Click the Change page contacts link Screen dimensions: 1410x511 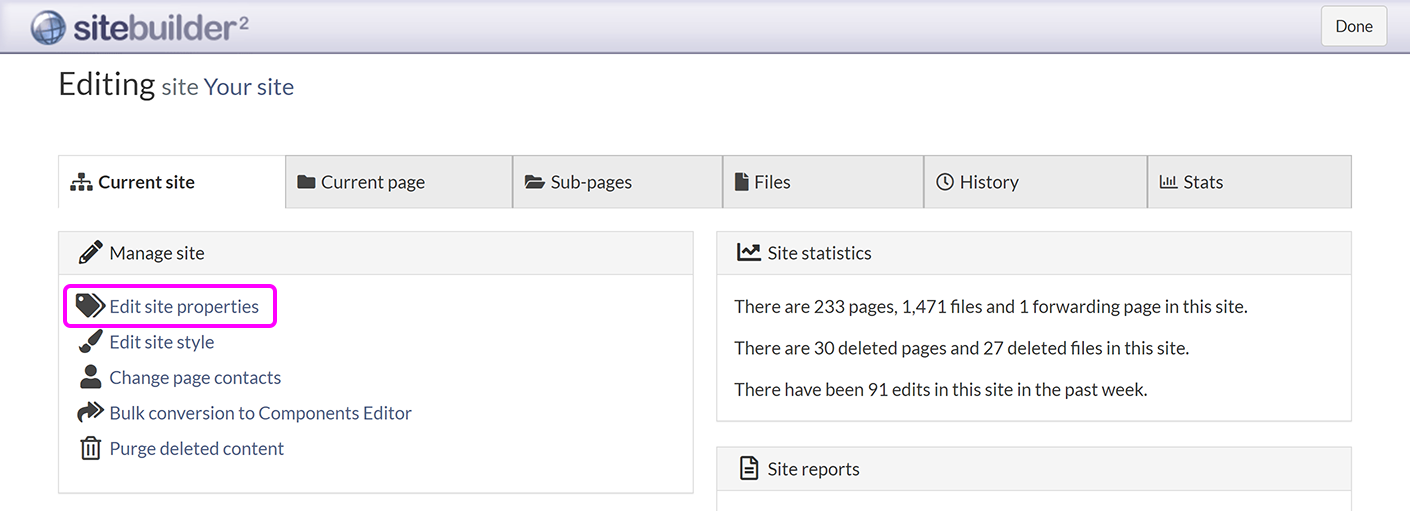[x=195, y=377]
